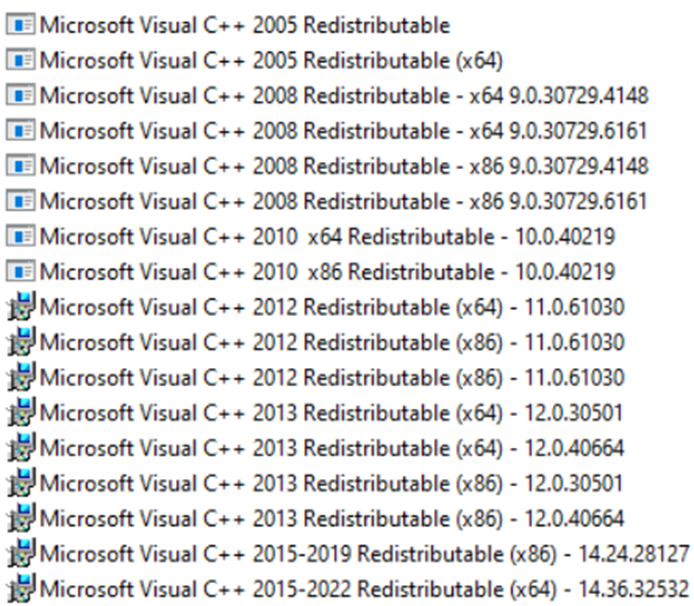Image resolution: width=694 pixels, height=606 pixels.
Task: Click the icon beside Visual C++ 2005 Redistributable (x64)
Action: (20, 61)
